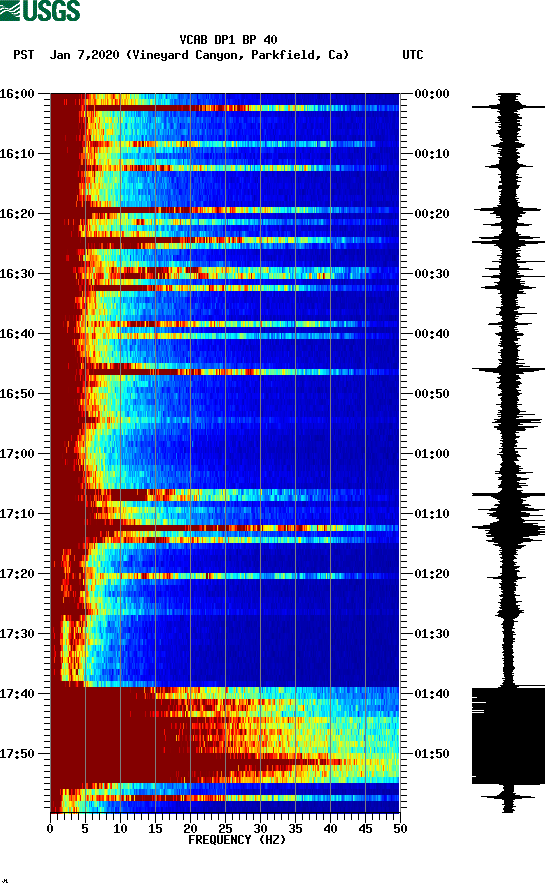Click the 00:10 UTC time label
Screen dimensions: 552x892
point(432,154)
